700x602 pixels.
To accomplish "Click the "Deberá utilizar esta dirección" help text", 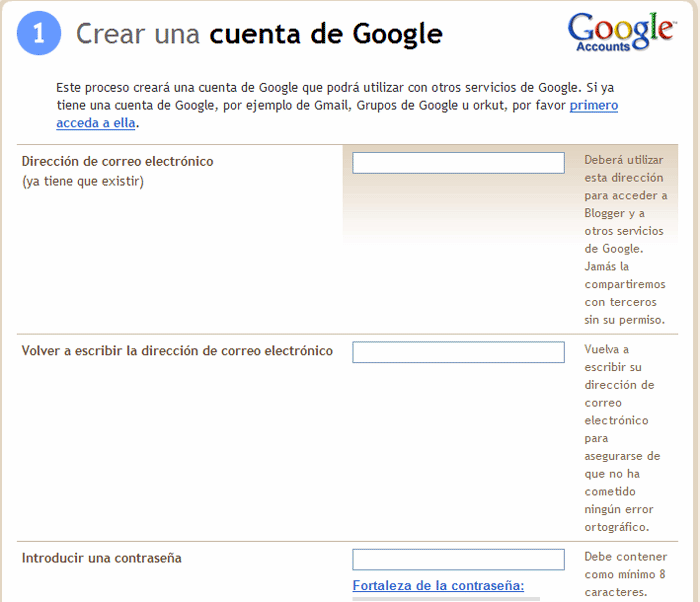I will coord(624,168).
